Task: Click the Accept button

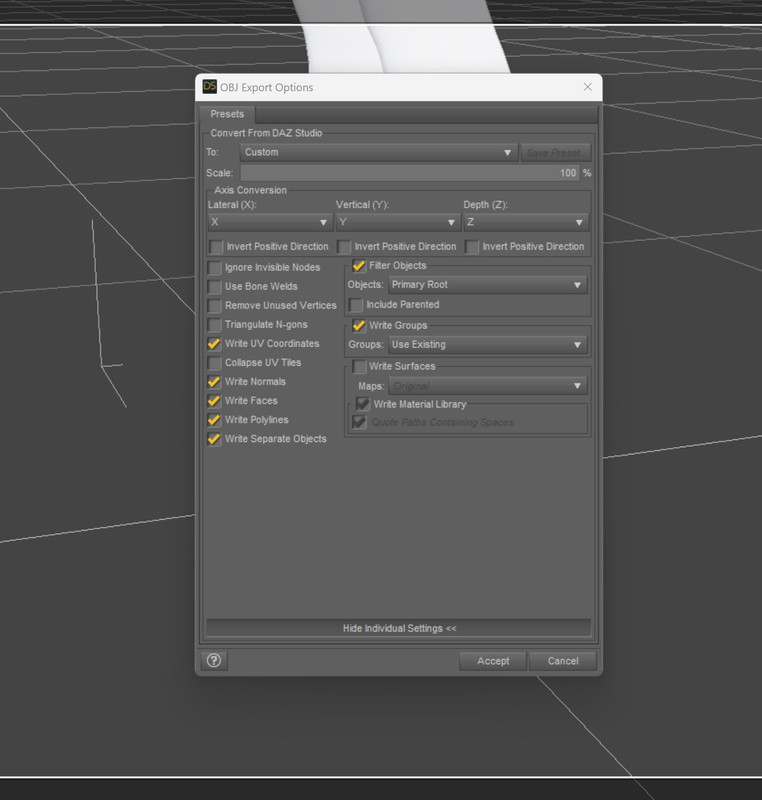Action: [x=493, y=661]
